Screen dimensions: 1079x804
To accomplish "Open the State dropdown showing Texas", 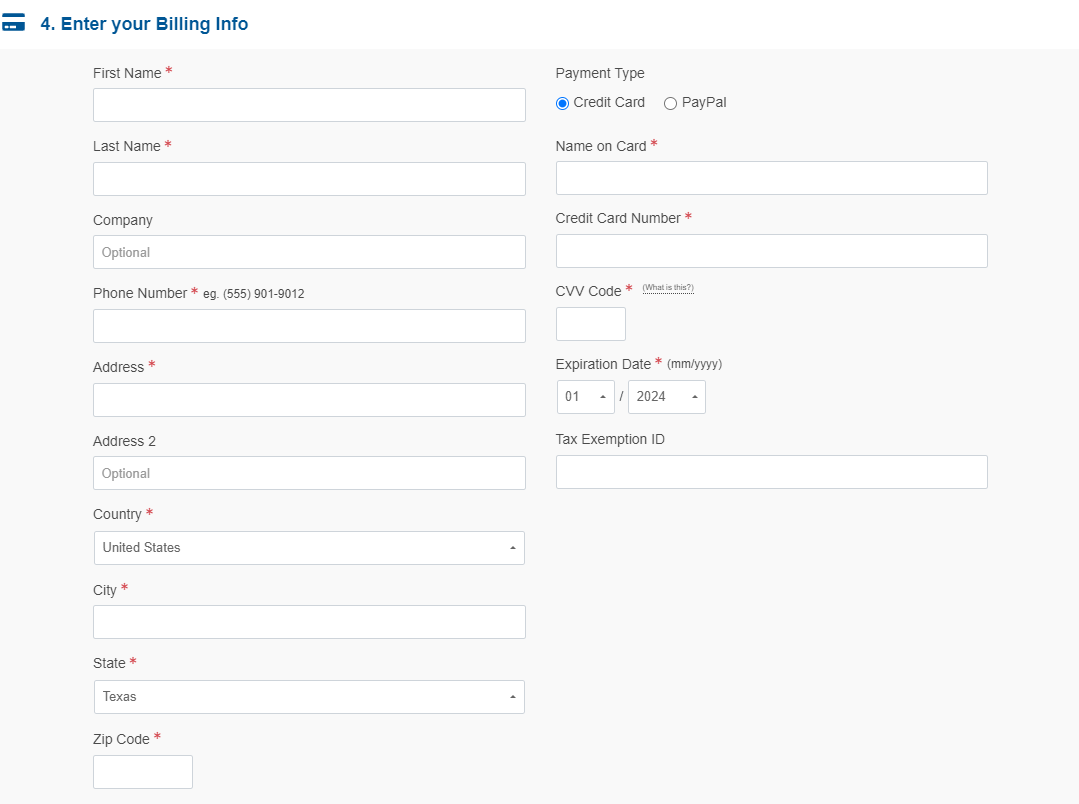I will pyautogui.click(x=309, y=697).
